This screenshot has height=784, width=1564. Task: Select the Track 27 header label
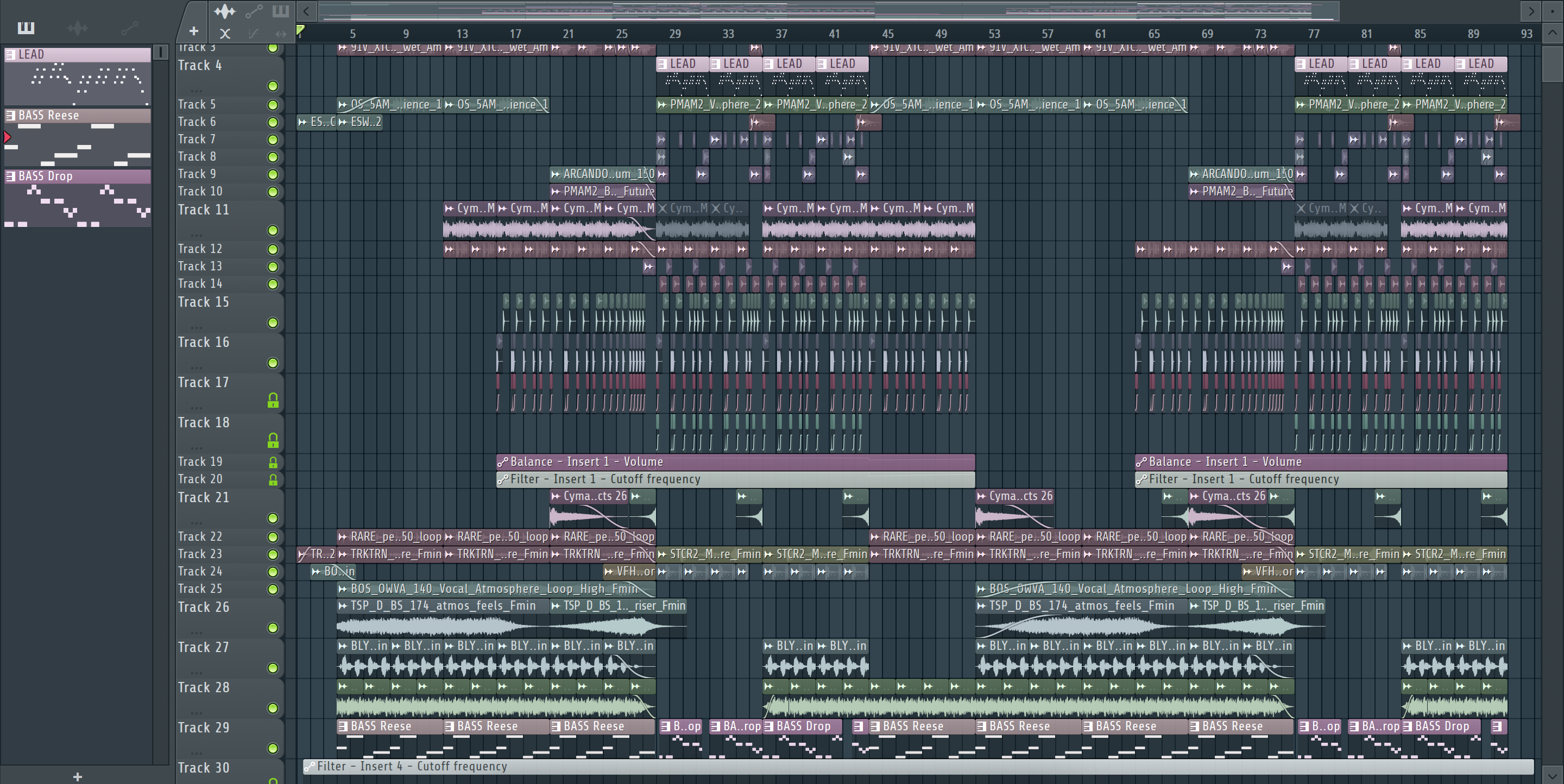[204, 648]
